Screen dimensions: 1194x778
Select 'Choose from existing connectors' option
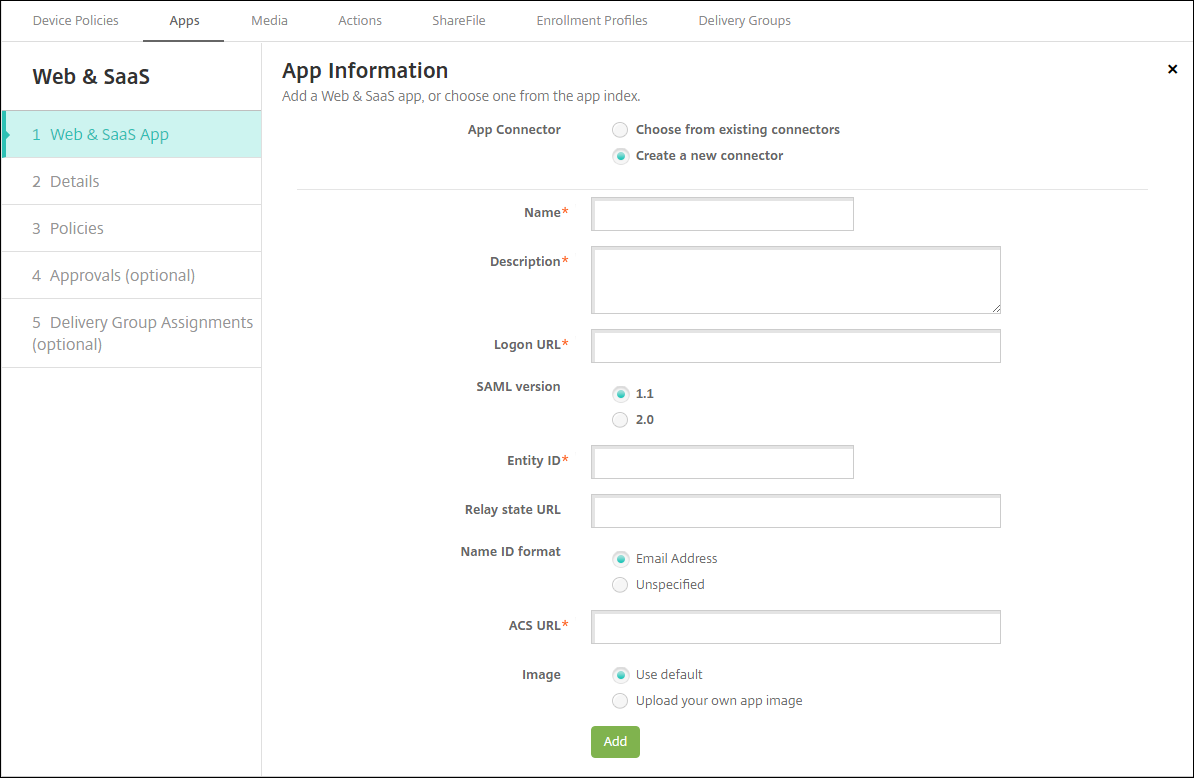(x=620, y=130)
